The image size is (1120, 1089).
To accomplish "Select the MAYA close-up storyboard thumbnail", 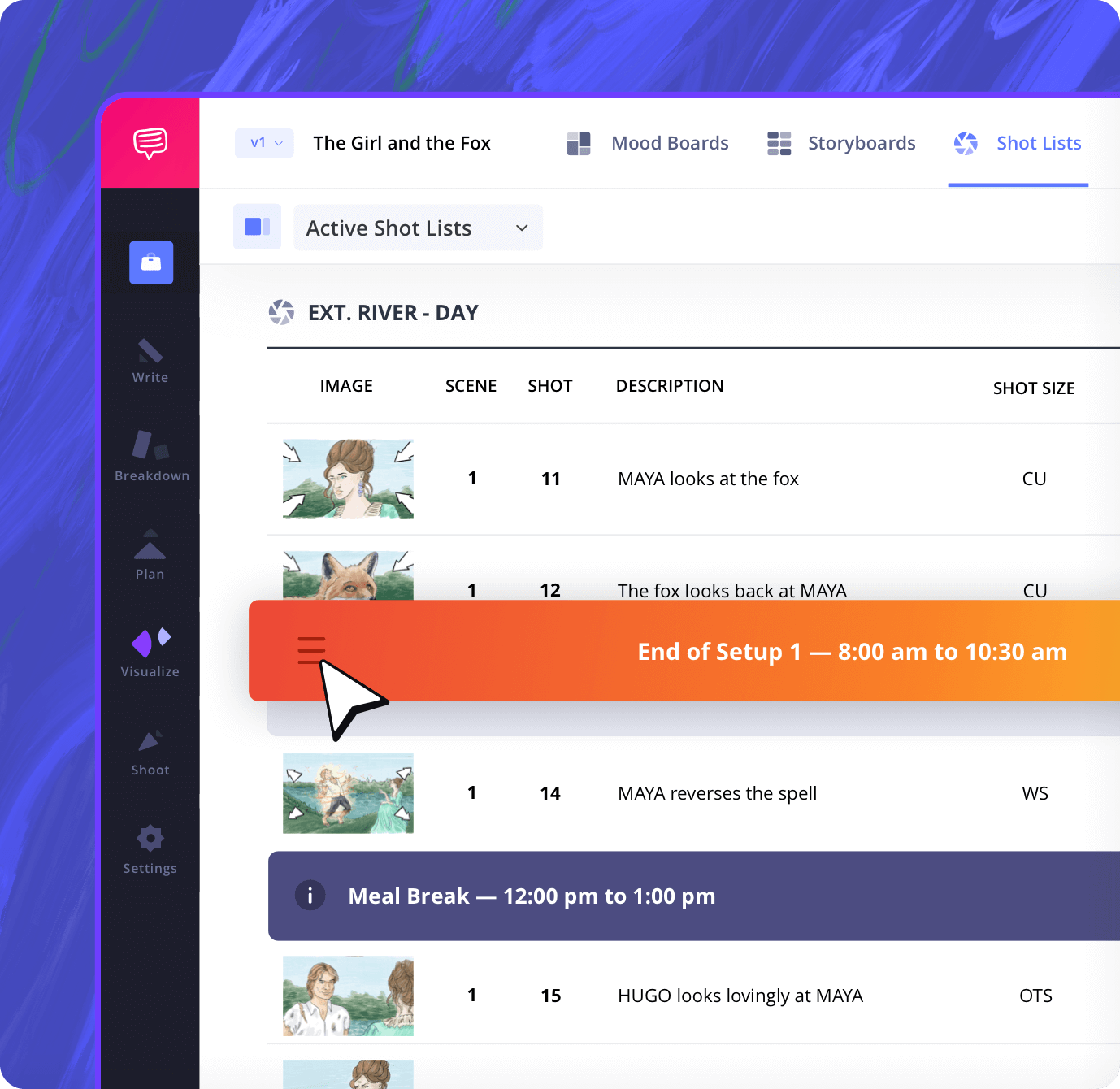I will 348,479.
